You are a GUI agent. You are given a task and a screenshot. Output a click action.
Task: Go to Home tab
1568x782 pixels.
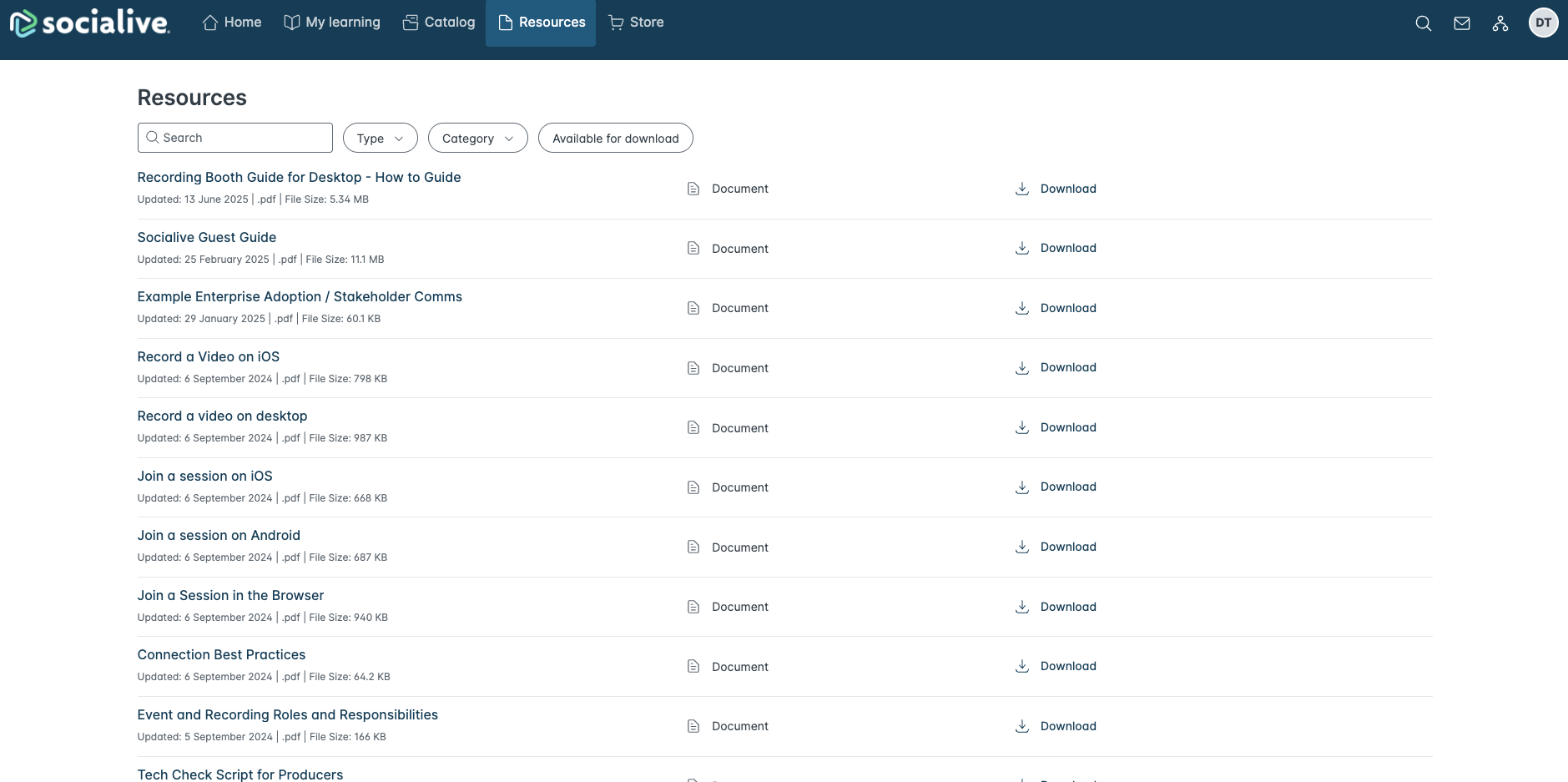pyautogui.click(x=232, y=23)
